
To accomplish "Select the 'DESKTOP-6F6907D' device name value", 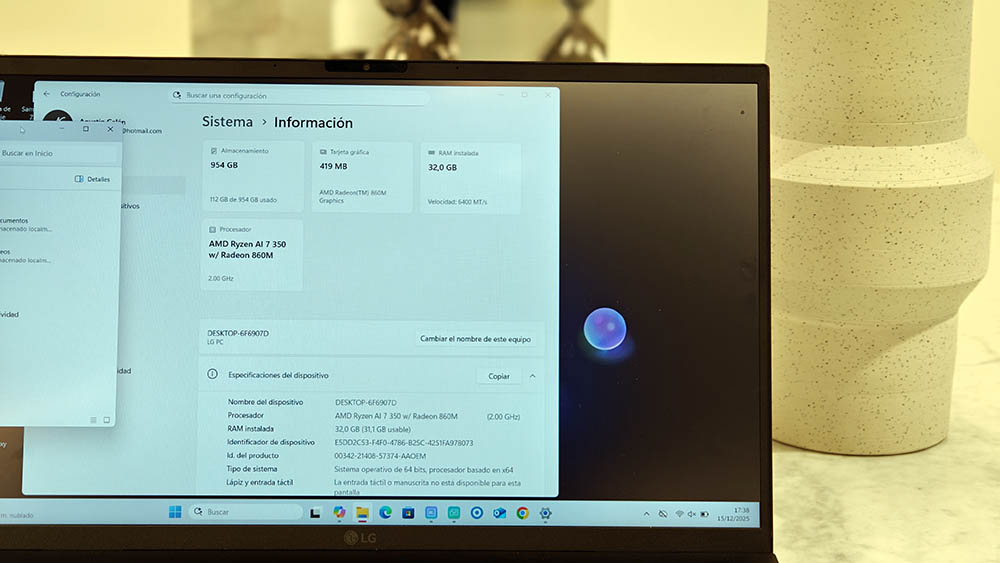I will click(x=365, y=402).
